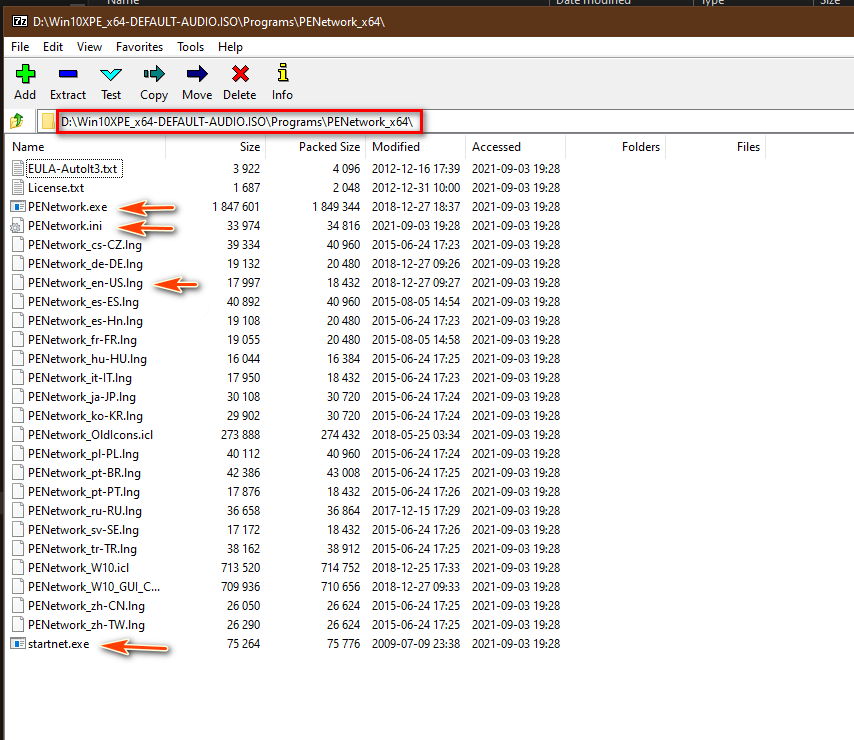Sort by the Modified column header

[x=416, y=147]
